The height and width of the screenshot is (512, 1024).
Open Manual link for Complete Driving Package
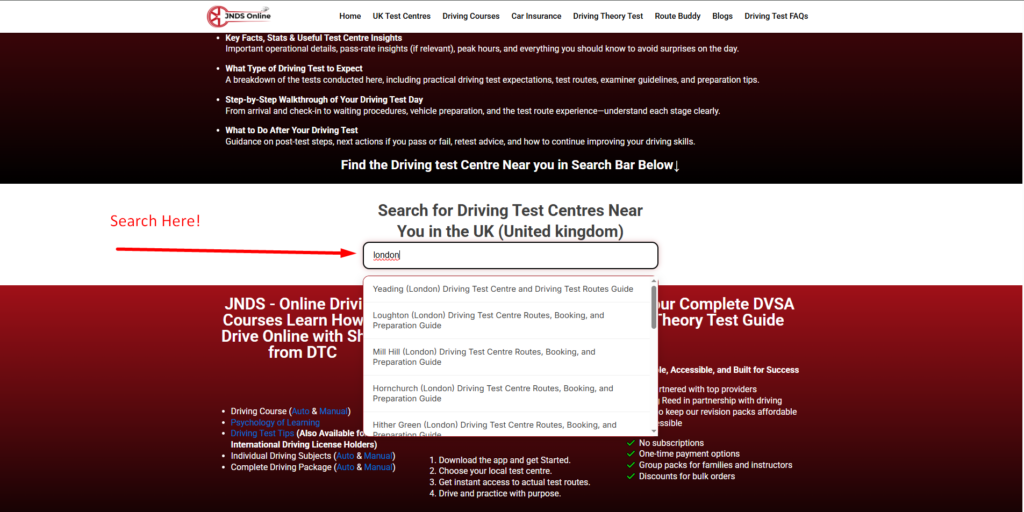click(378, 467)
